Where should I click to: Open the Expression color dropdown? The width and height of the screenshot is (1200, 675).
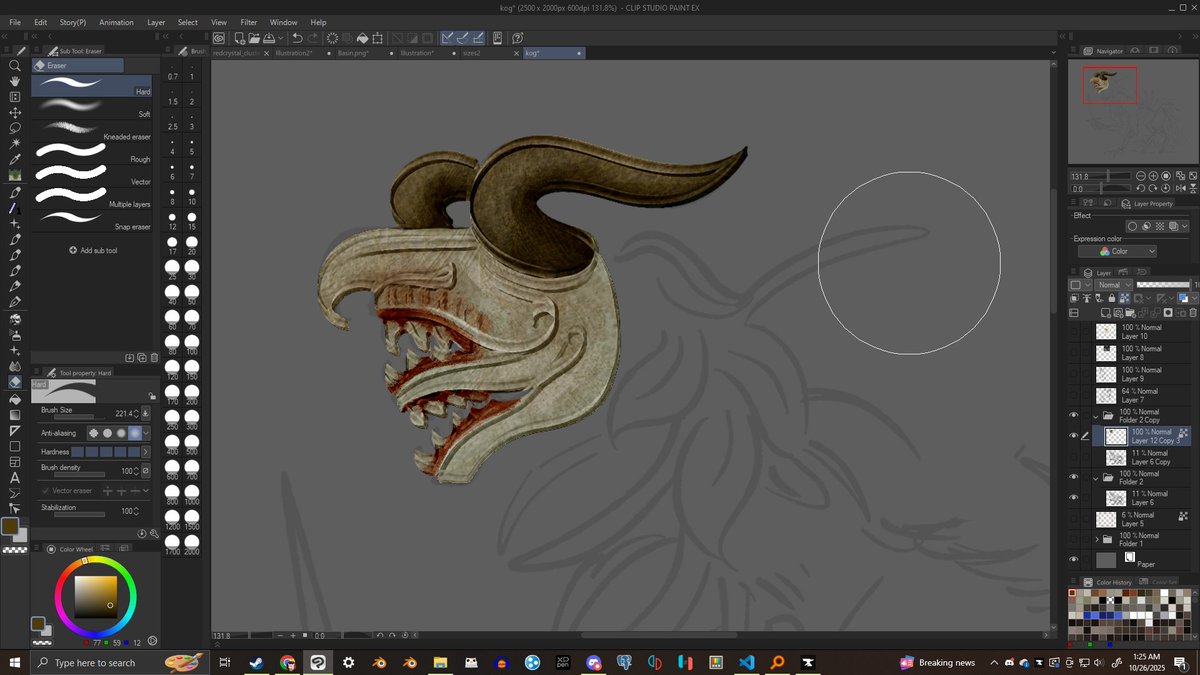pos(1117,252)
